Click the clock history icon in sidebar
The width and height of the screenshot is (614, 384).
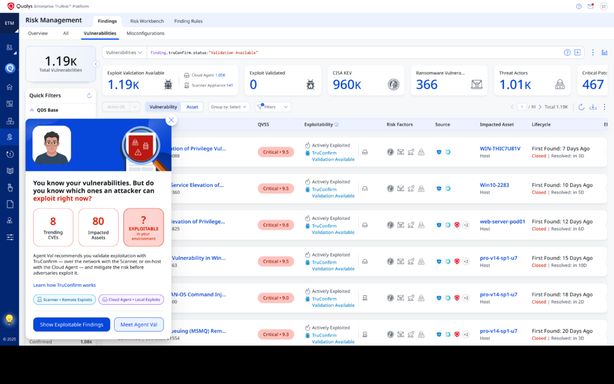point(10,154)
